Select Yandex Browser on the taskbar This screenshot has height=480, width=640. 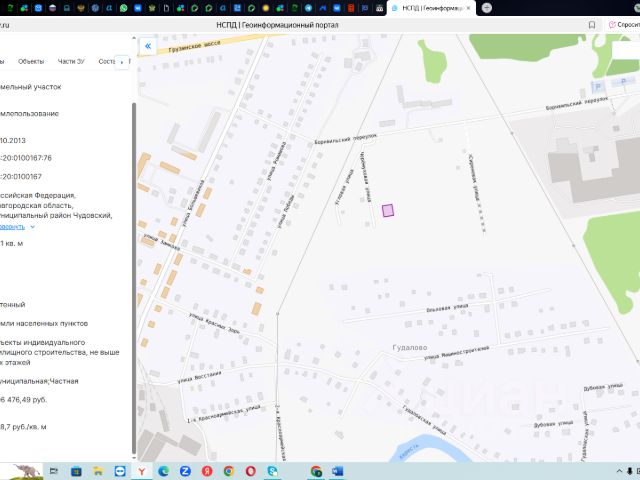pos(142,471)
